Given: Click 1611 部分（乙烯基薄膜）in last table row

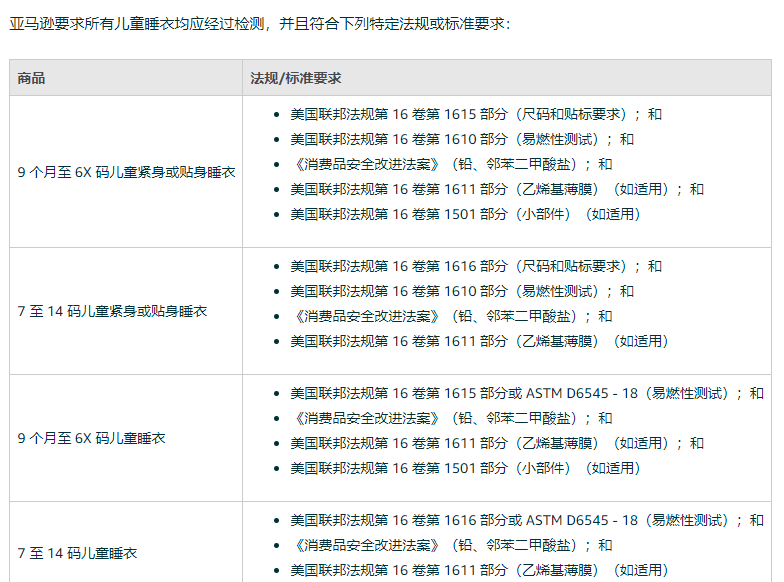Looking at the screenshot, I should coord(479,570).
